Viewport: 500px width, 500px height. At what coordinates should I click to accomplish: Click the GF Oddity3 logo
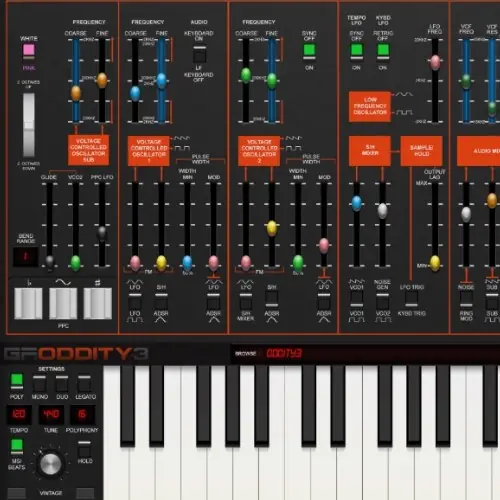76,354
